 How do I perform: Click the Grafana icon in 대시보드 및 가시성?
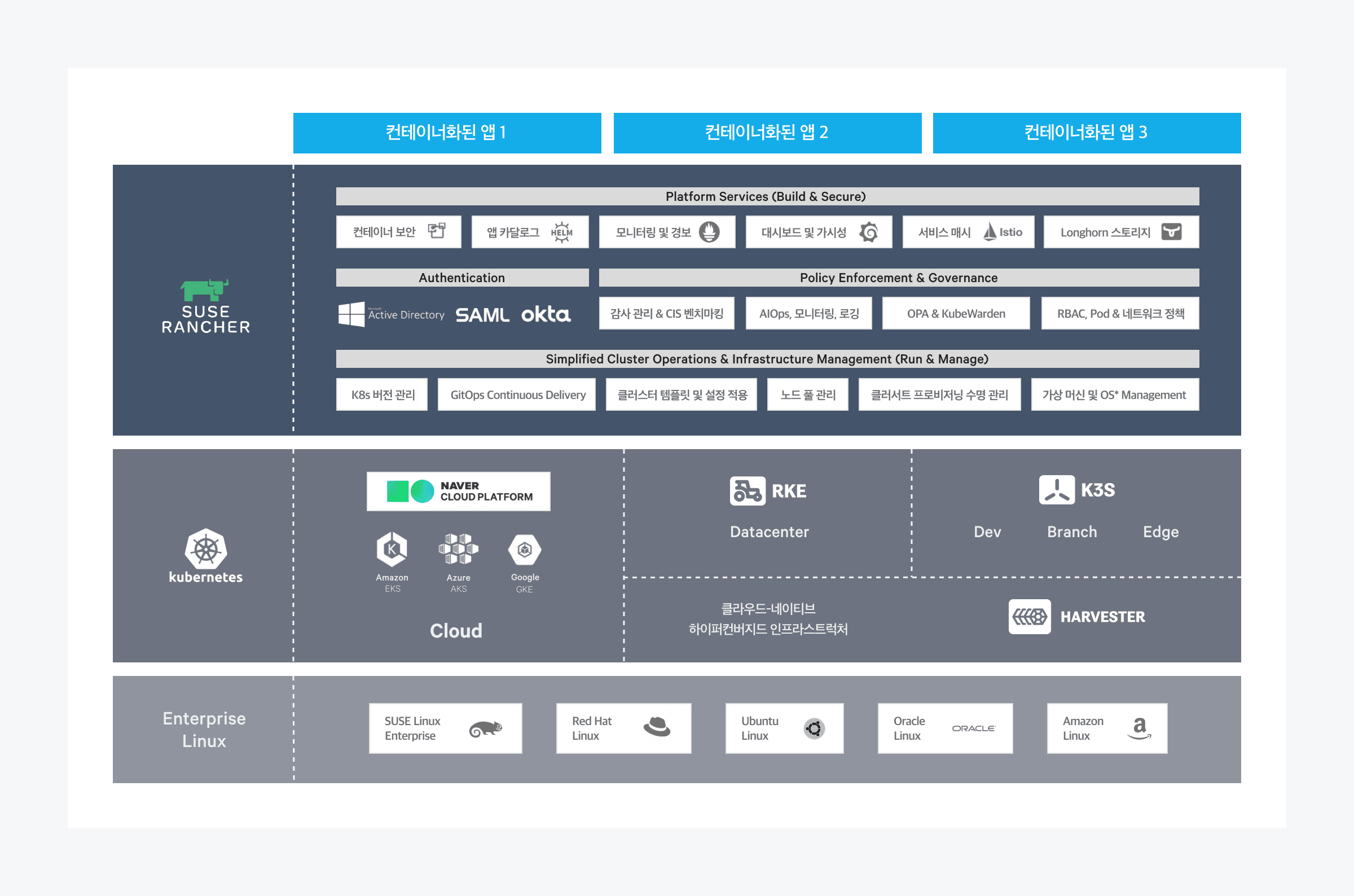tap(868, 232)
